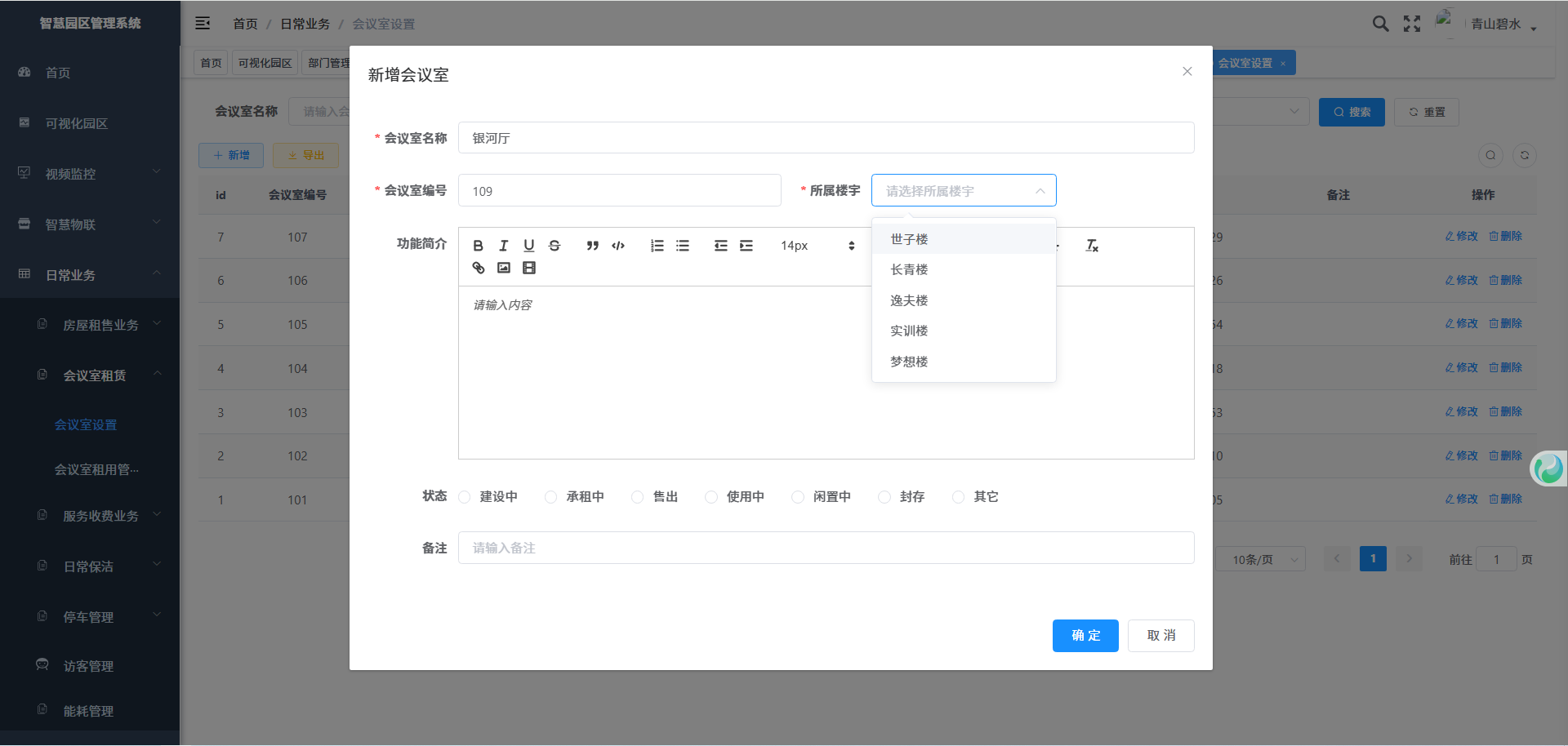The height and width of the screenshot is (746, 1568).
Task: Choose the 使用中 status option
Action: pos(711,497)
